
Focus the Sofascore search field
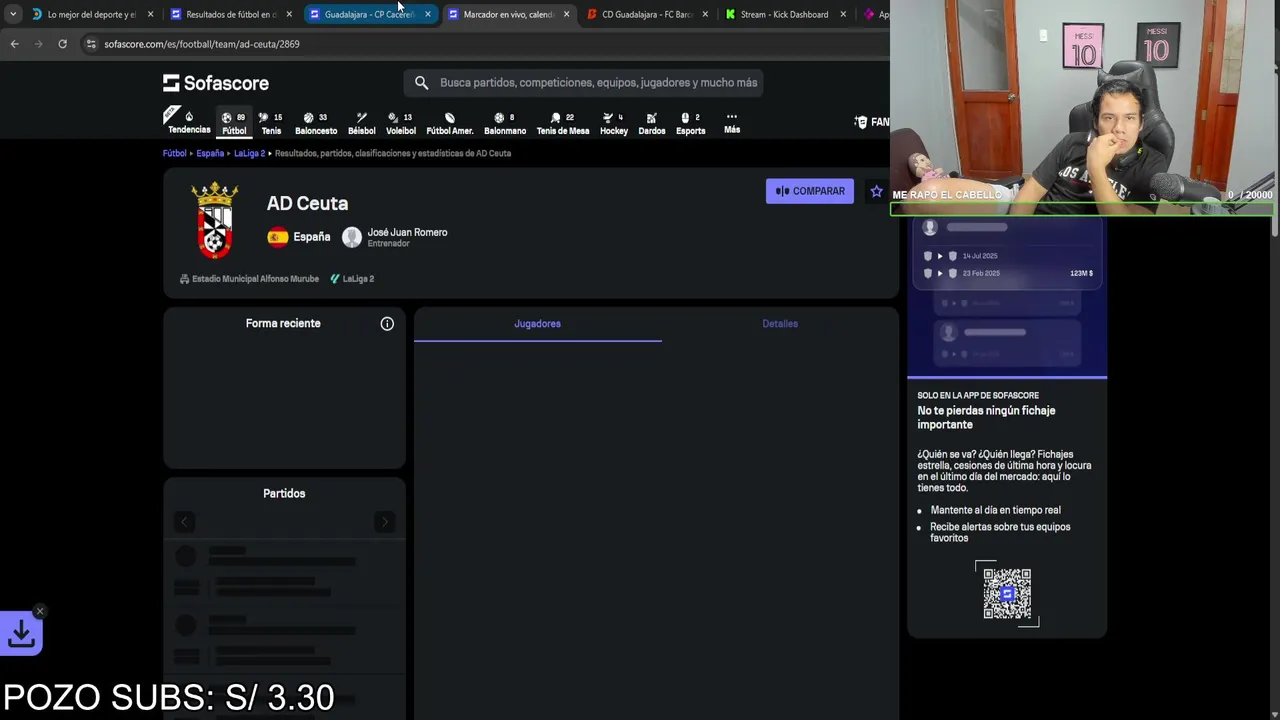[x=583, y=83]
